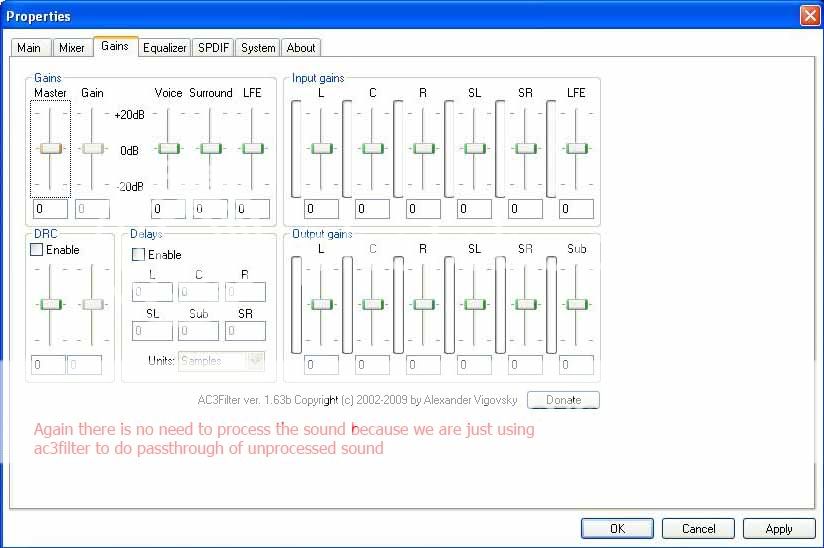Screen dimensions: 824x548
Task: Click the Master gain slider handle
Action: click(x=50, y=148)
